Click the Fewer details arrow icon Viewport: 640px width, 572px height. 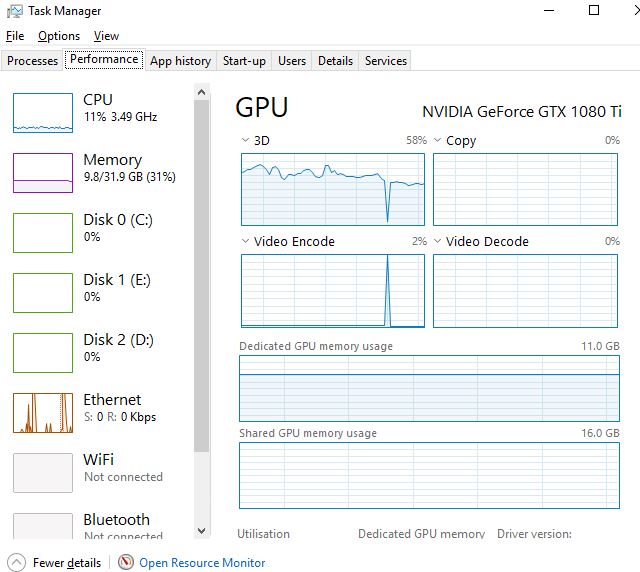[x=17, y=563]
